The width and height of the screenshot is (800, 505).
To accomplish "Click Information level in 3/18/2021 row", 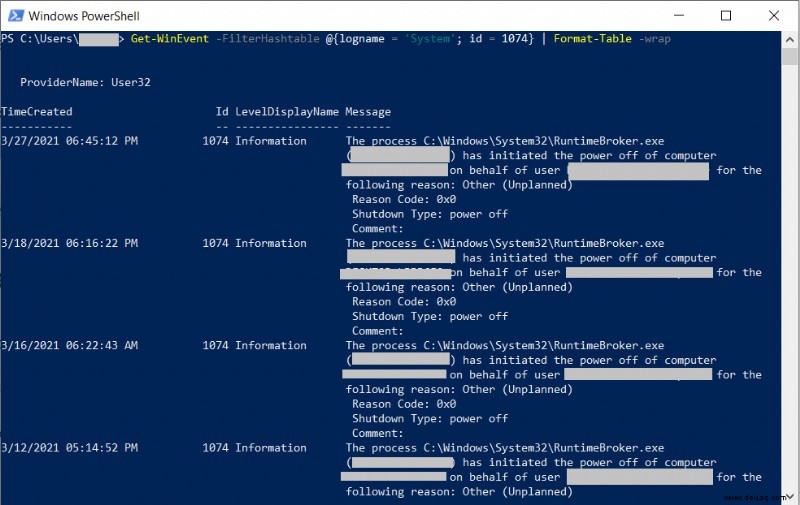I will (271, 243).
